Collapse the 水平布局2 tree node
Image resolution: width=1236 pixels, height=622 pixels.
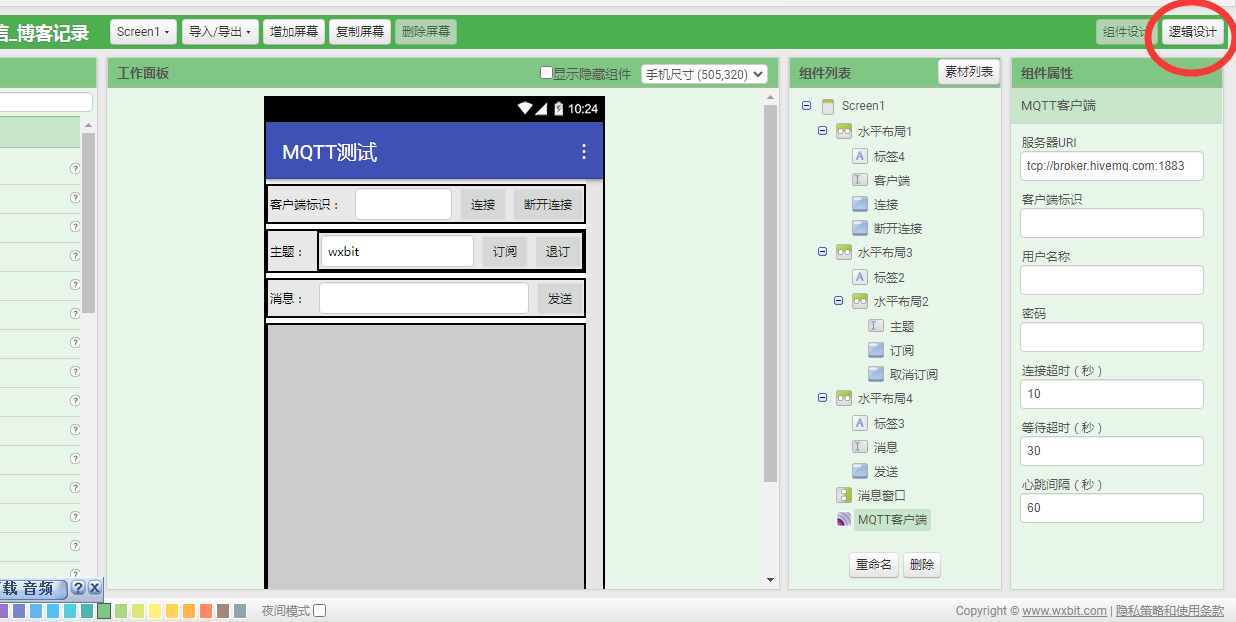pos(839,301)
